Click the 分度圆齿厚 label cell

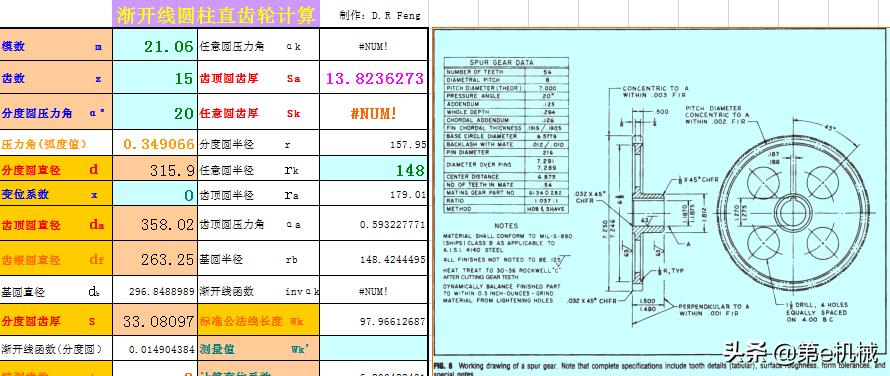coord(56,320)
